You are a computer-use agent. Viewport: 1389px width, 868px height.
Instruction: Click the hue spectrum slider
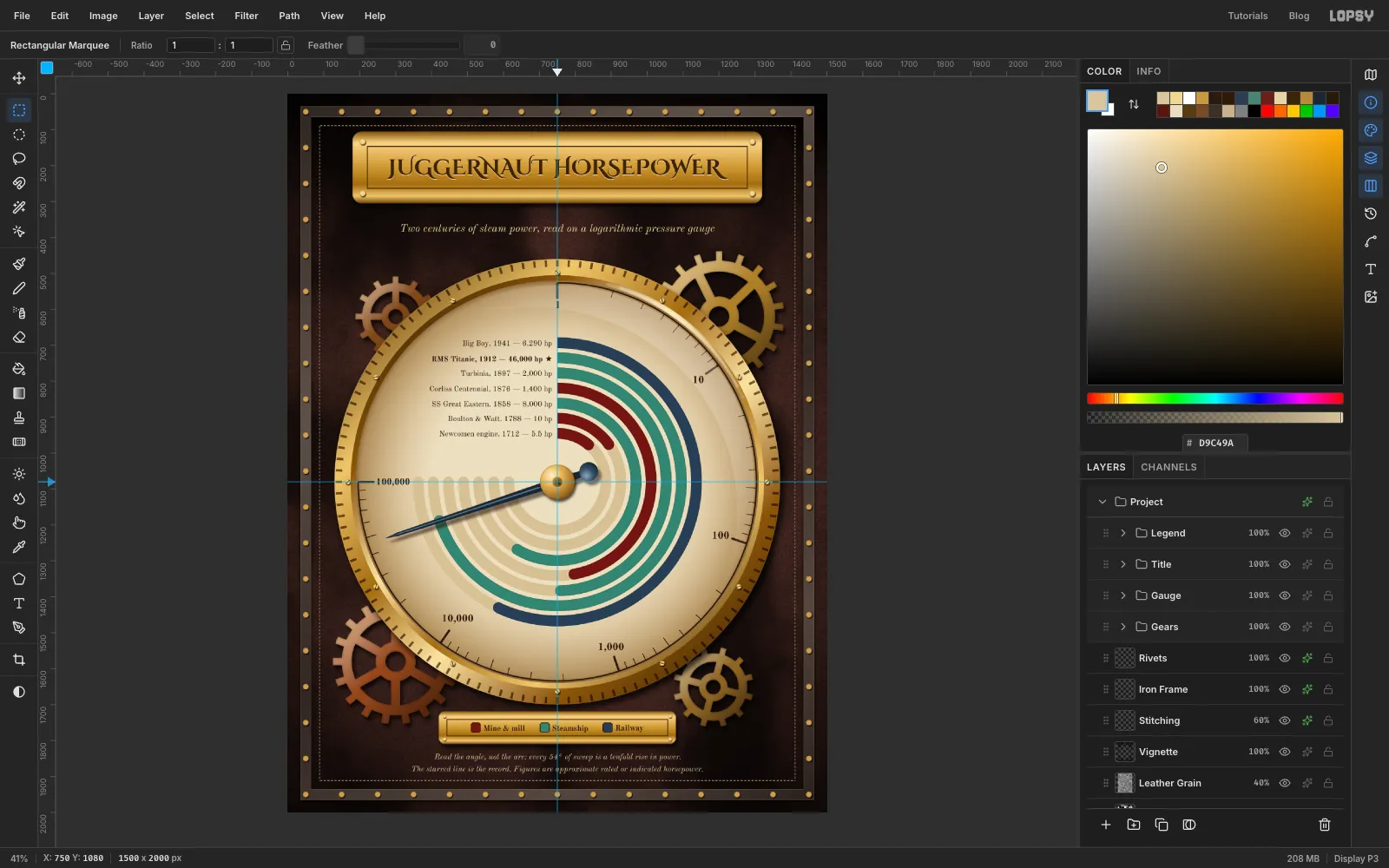click(1215, 398)
